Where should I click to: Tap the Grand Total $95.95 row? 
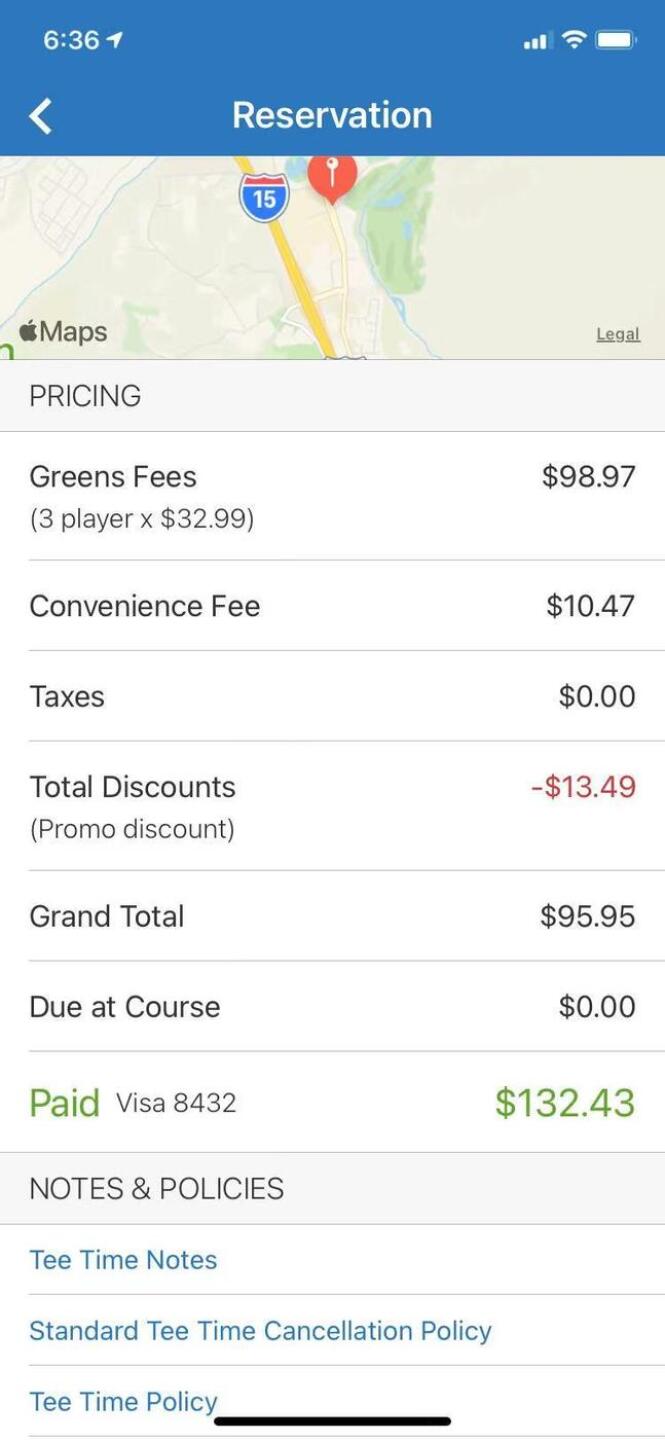pyautogui.click(x=332, y=916)
